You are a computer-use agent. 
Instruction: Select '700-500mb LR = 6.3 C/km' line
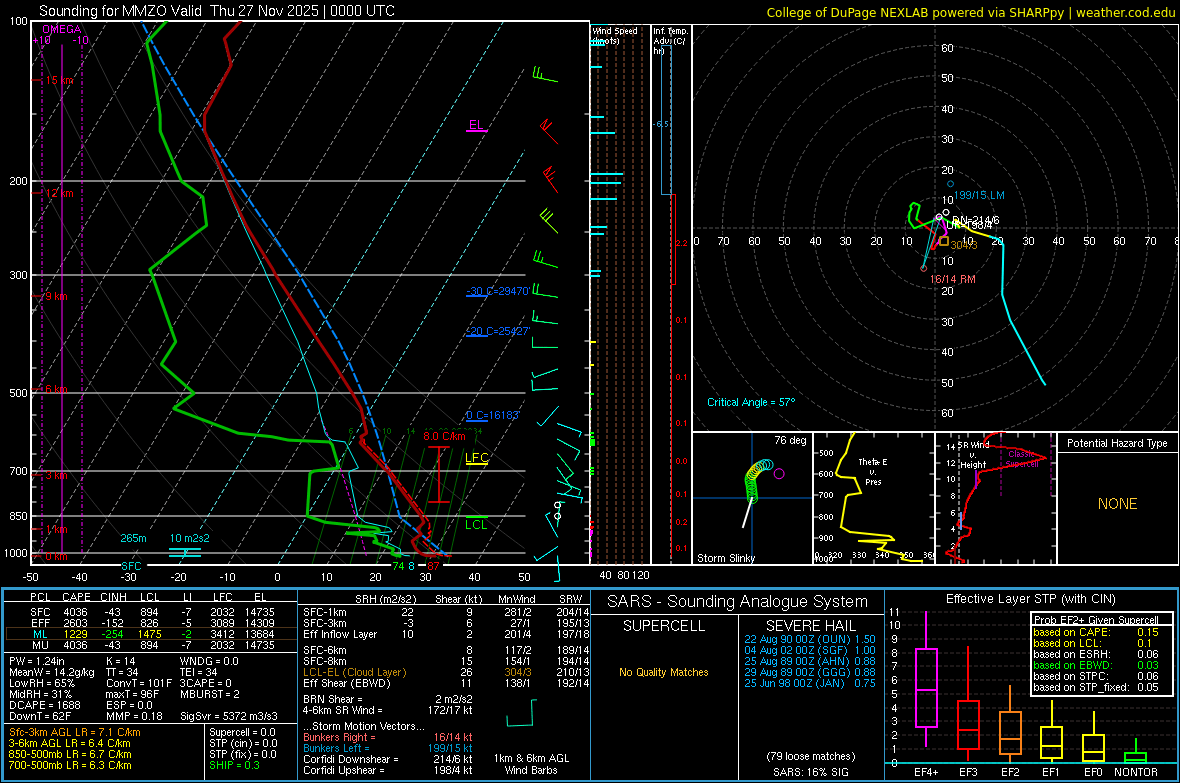(70, 765)
